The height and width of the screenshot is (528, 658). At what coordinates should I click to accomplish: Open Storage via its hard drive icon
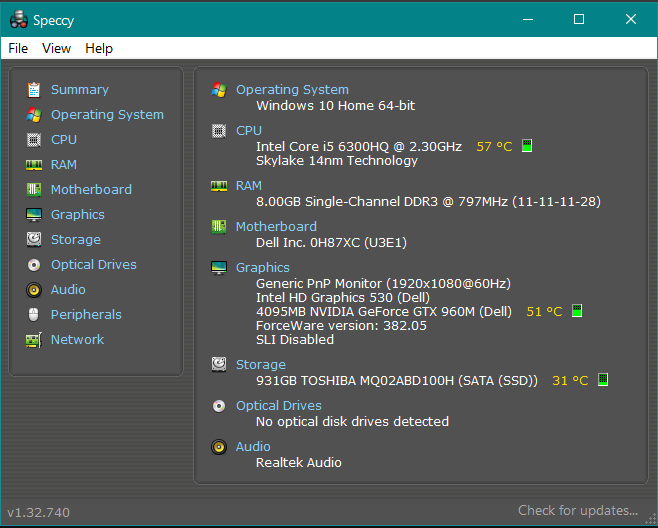pyautogui.click(x=34, y=240)
